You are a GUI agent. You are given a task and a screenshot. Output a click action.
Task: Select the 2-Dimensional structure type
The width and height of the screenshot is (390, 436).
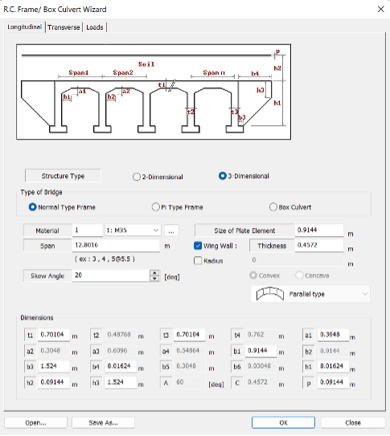pyautogui.click(x=158, y=177)
